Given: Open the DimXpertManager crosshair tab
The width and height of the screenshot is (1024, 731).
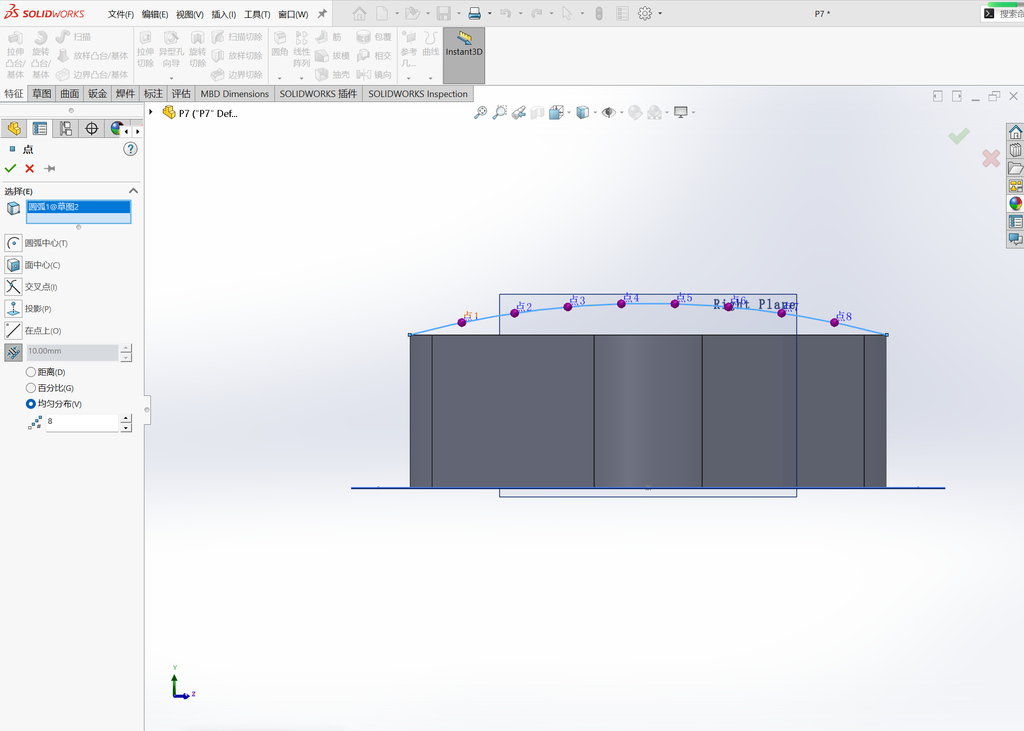Looking at the screenshot, I should 91,129.
